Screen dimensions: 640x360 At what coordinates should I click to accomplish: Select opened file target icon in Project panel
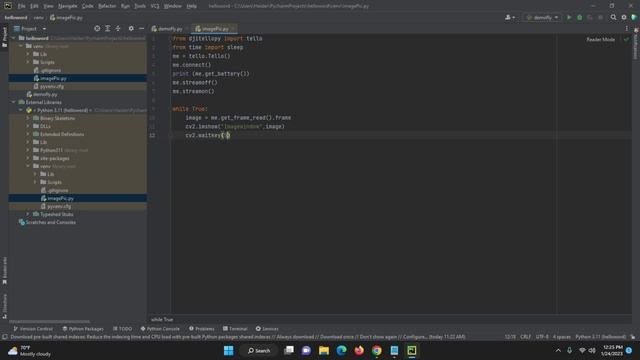pyautogui.click(x=97, y=29)
